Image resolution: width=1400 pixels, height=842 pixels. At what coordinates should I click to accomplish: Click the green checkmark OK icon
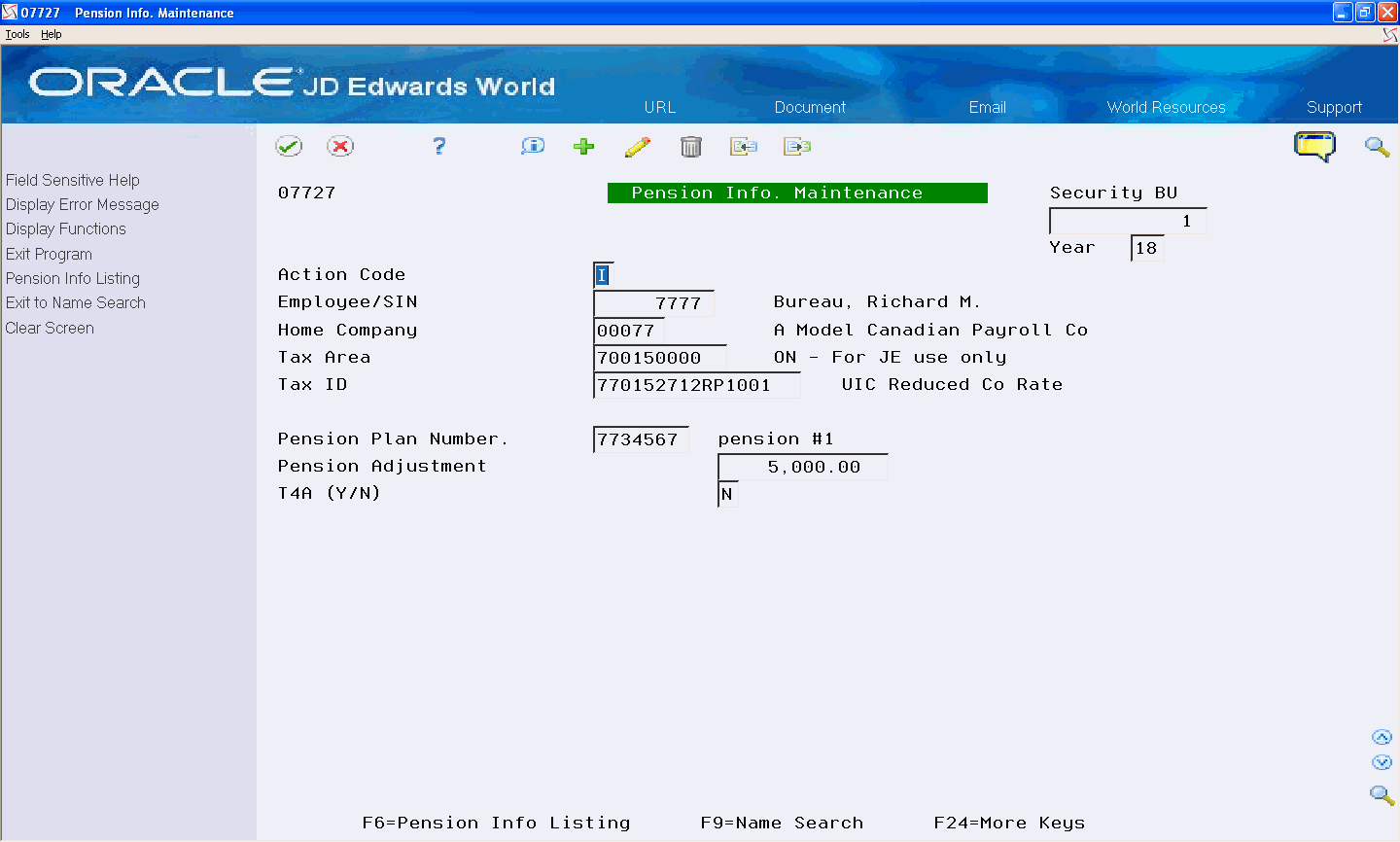click(289, 147)
